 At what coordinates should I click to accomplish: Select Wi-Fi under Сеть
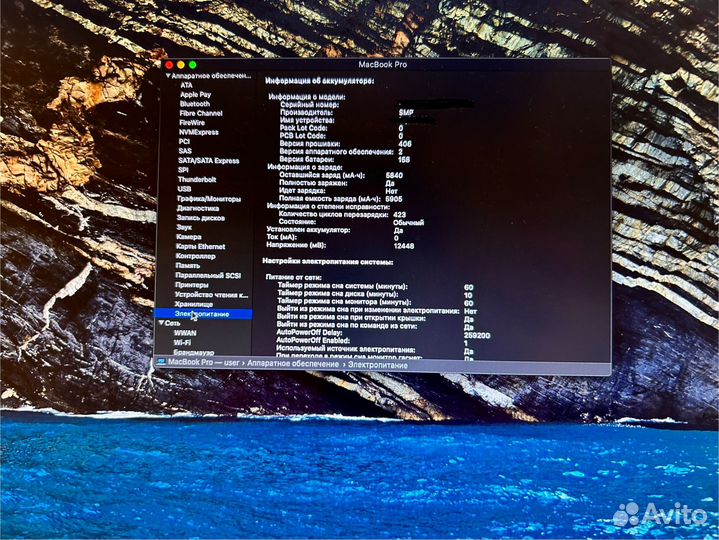182,342
